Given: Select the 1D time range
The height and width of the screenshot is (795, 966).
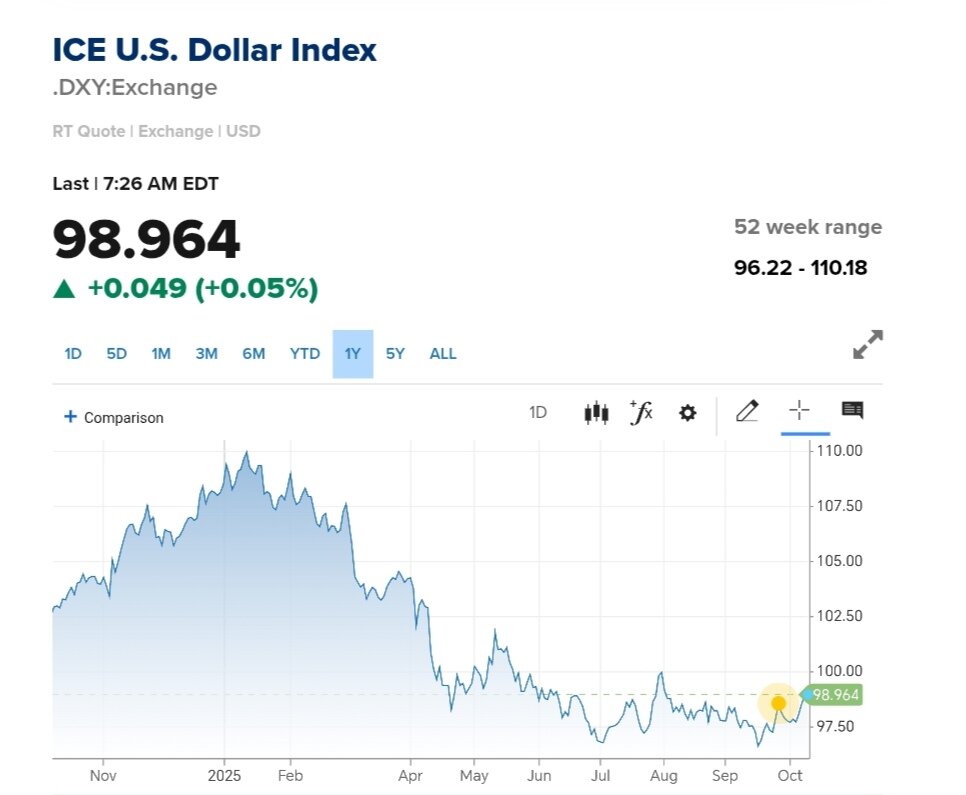Looking at the screenshot, I should (73, 354).
